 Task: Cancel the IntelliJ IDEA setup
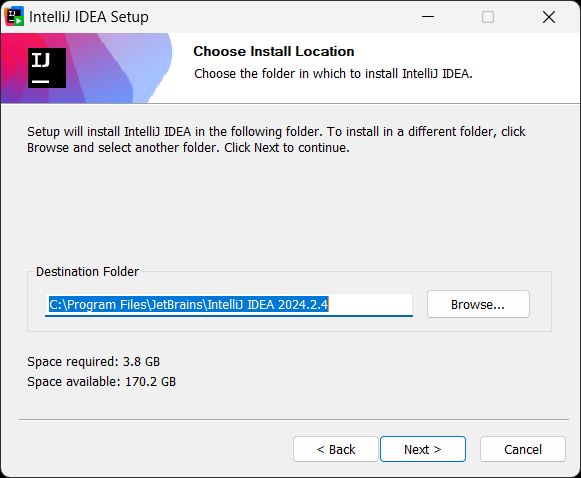coord(523,449)
